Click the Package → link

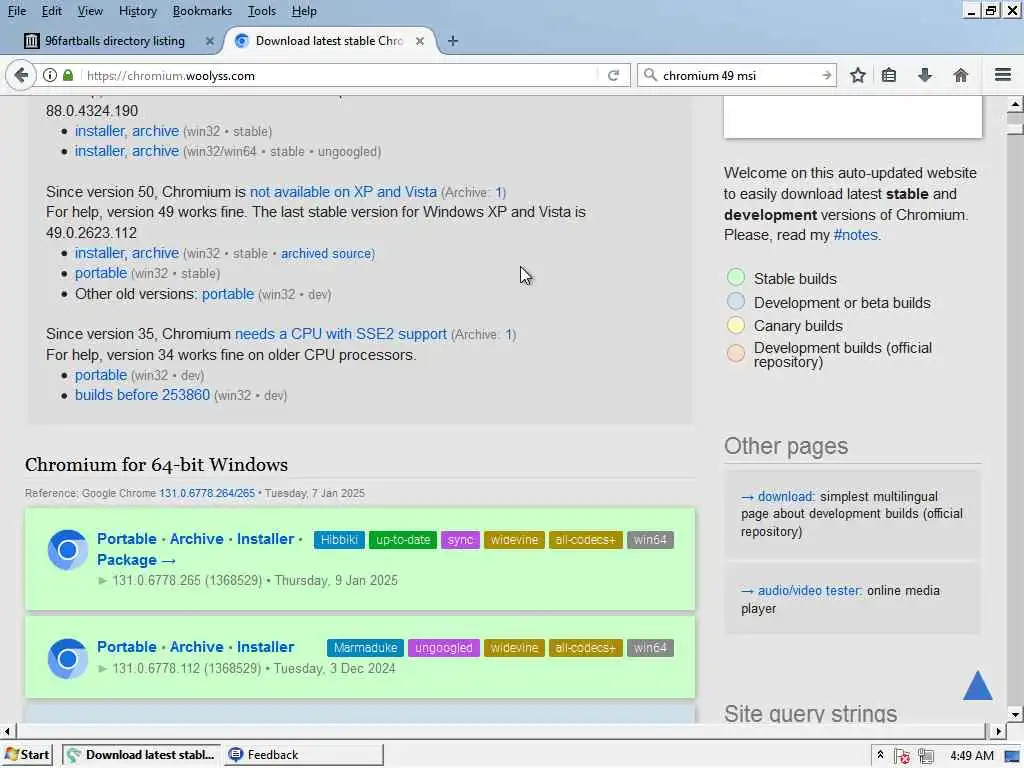pyautogui.click(x=136, y=560)
